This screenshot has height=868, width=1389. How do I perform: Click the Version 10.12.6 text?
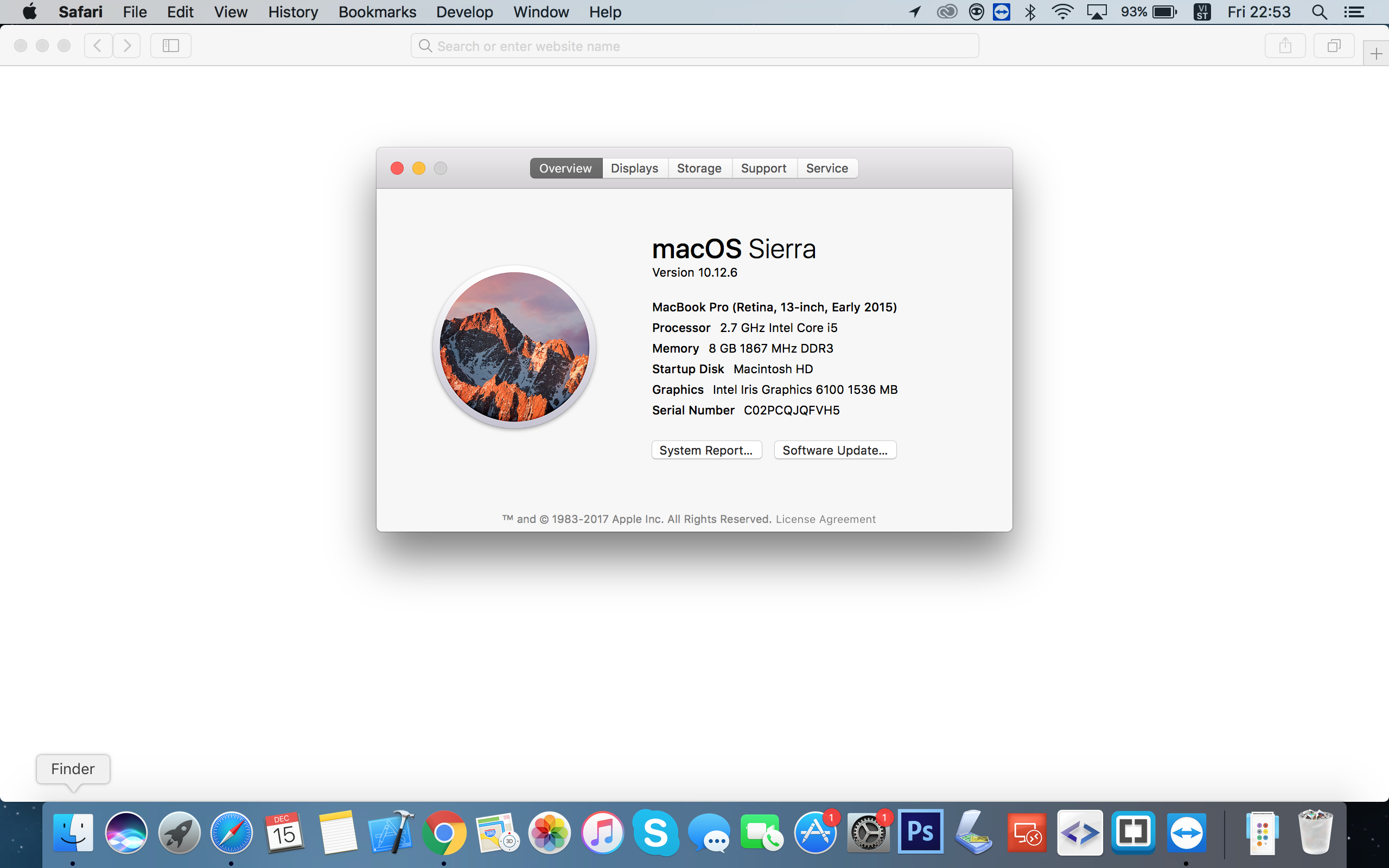pyautogui.click(x=694, y=273)
